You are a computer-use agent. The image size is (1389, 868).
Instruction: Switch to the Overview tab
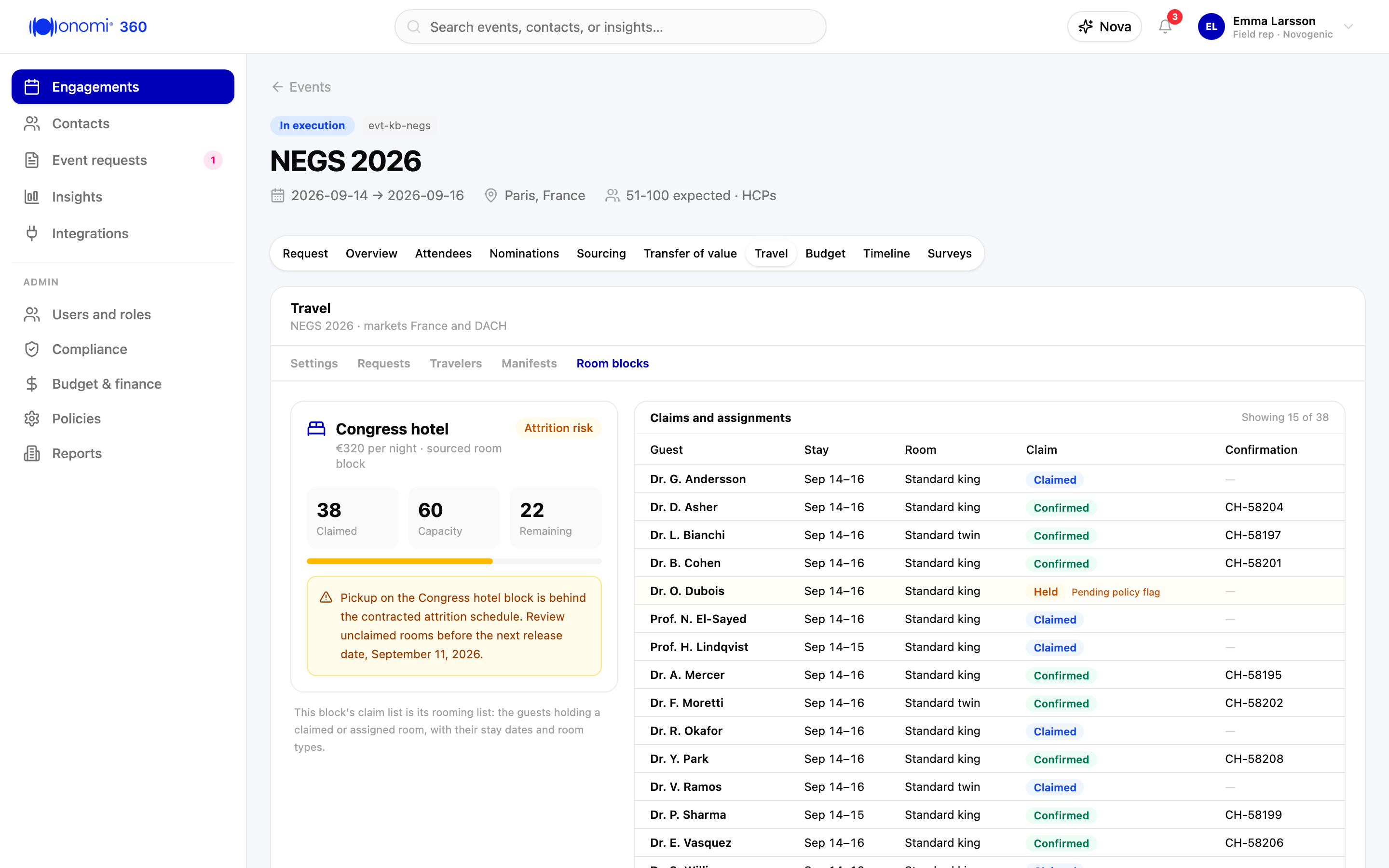click(371, 253)
